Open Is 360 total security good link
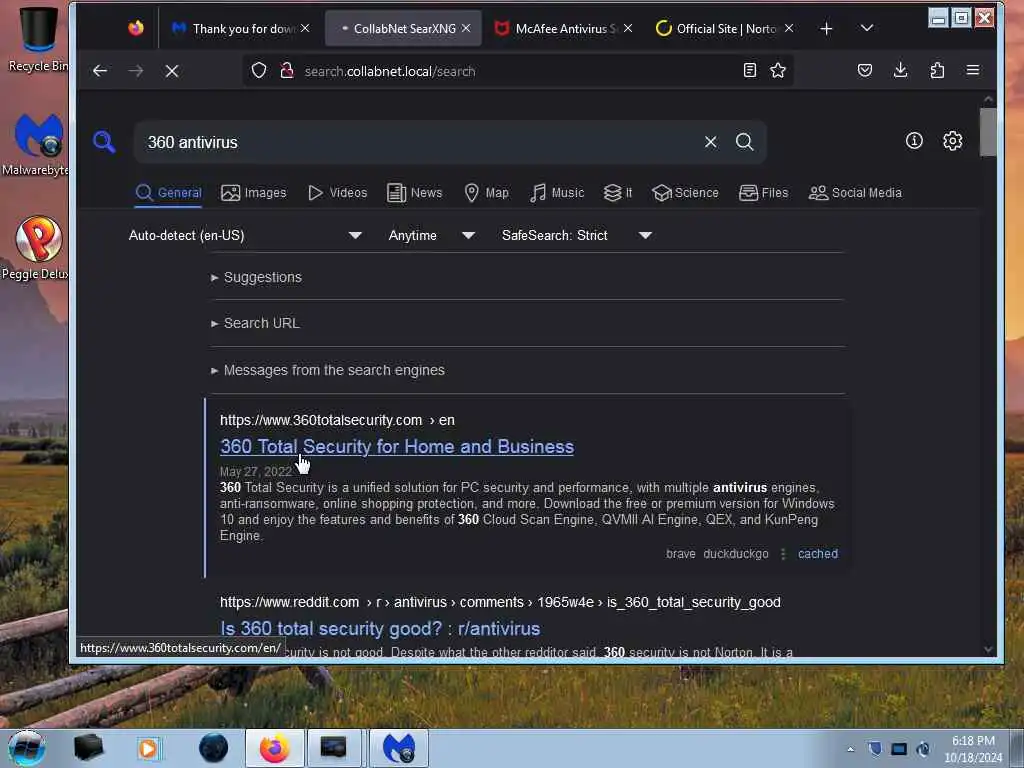This screenshot has width=1024, height=768. [x=380, y=628]
